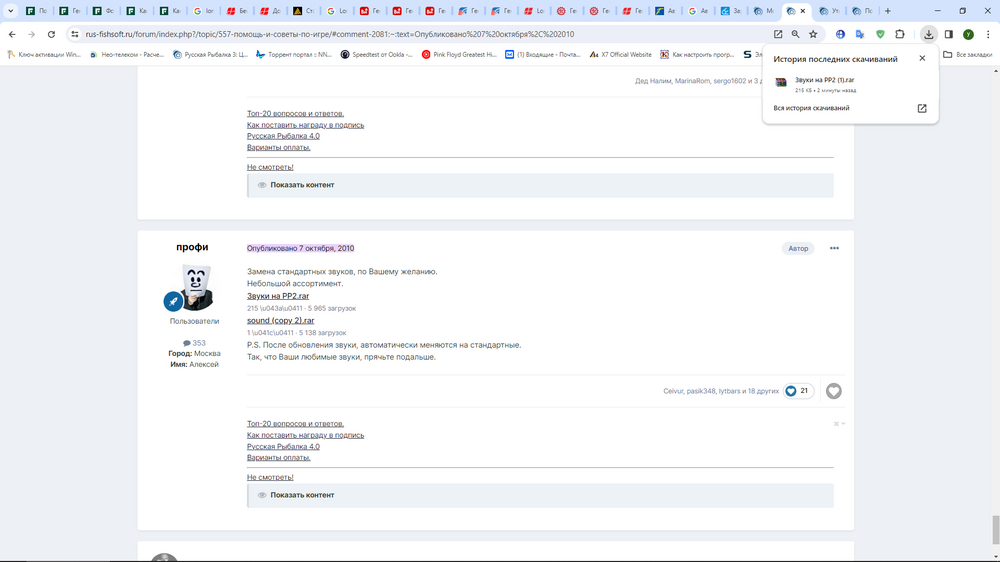This screenshot has height=562, width=1000.
Task: Open the browser side panel
Action: pyautogui.click(x=949, y=34)
